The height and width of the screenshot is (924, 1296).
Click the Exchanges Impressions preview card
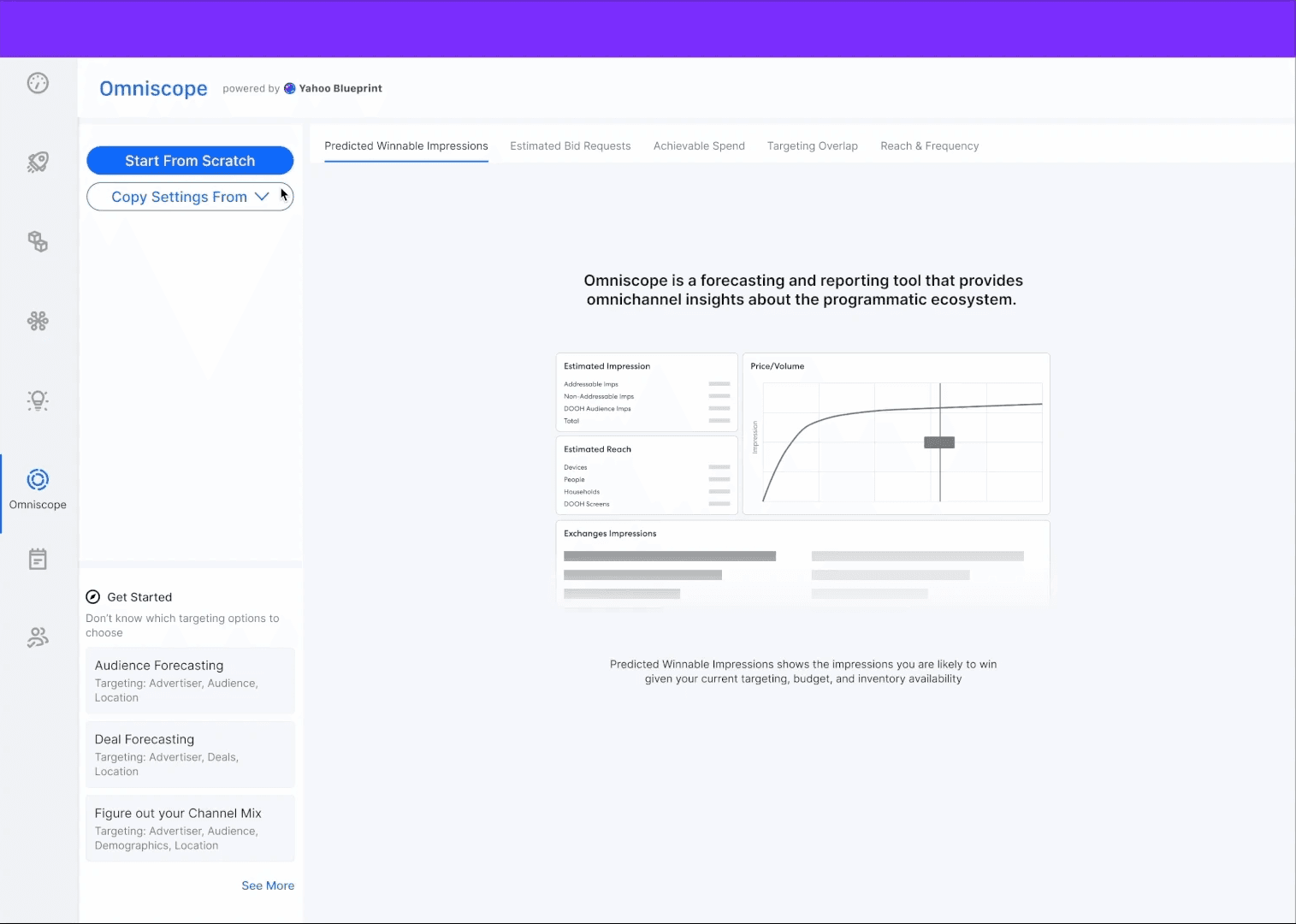pyautogui.click(x=802, y=563)
